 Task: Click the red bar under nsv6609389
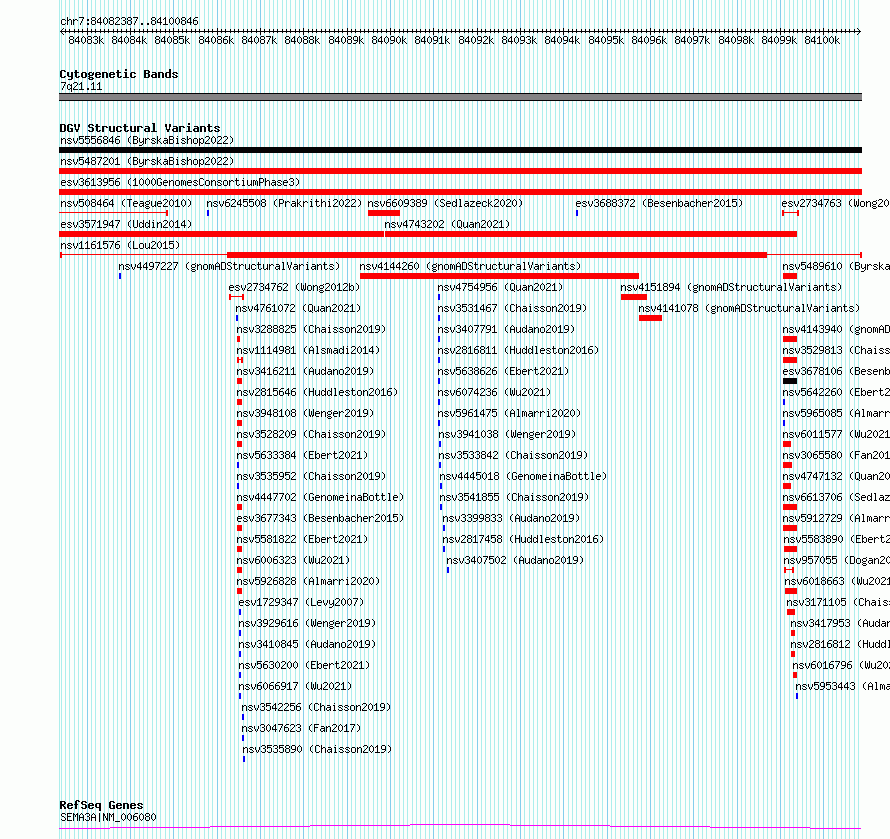tap(384, 213)
